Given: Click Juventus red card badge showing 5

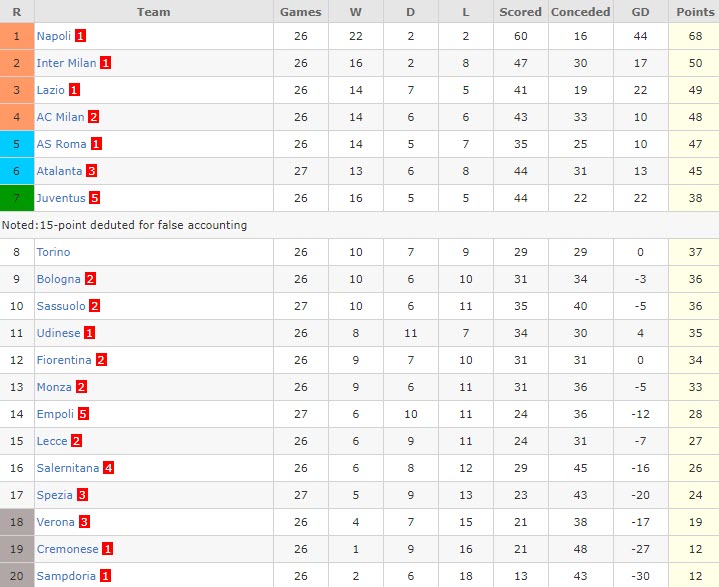Looking at the screenshot, I should point(94,198).
